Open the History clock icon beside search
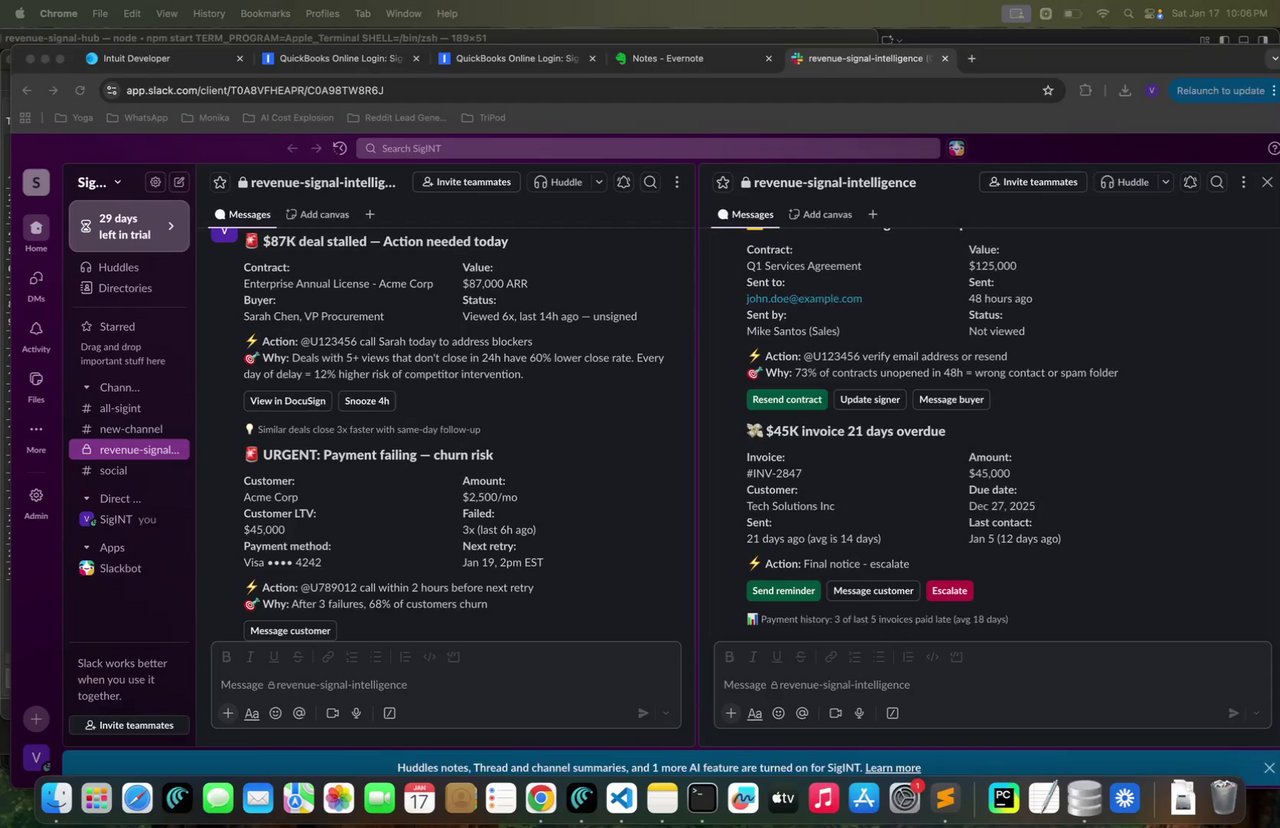This screenshot has height=828, width=1280. (x=340, y=148)
